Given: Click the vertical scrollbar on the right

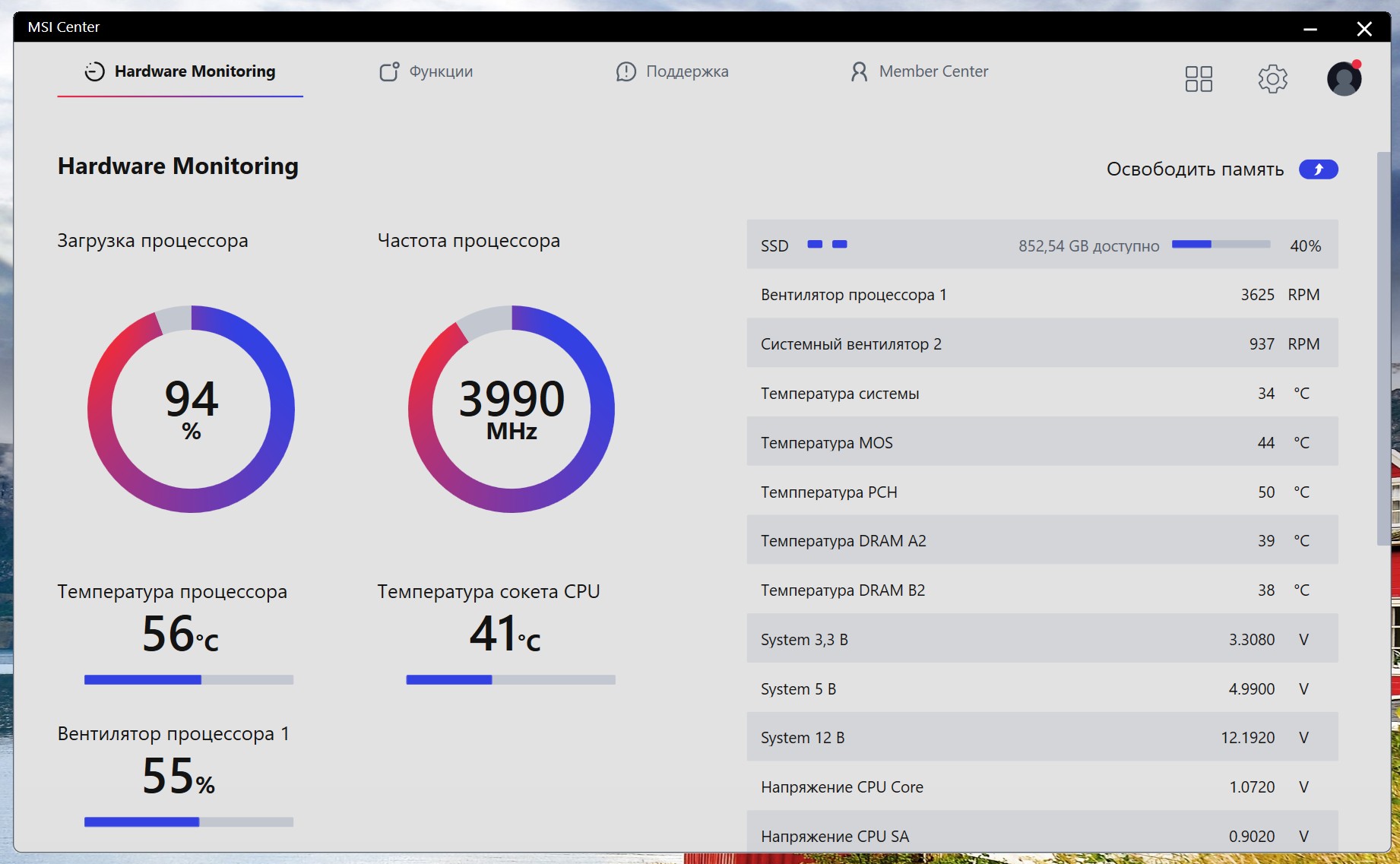Looking at the screenshot, I should click(x=1383, y=348).
